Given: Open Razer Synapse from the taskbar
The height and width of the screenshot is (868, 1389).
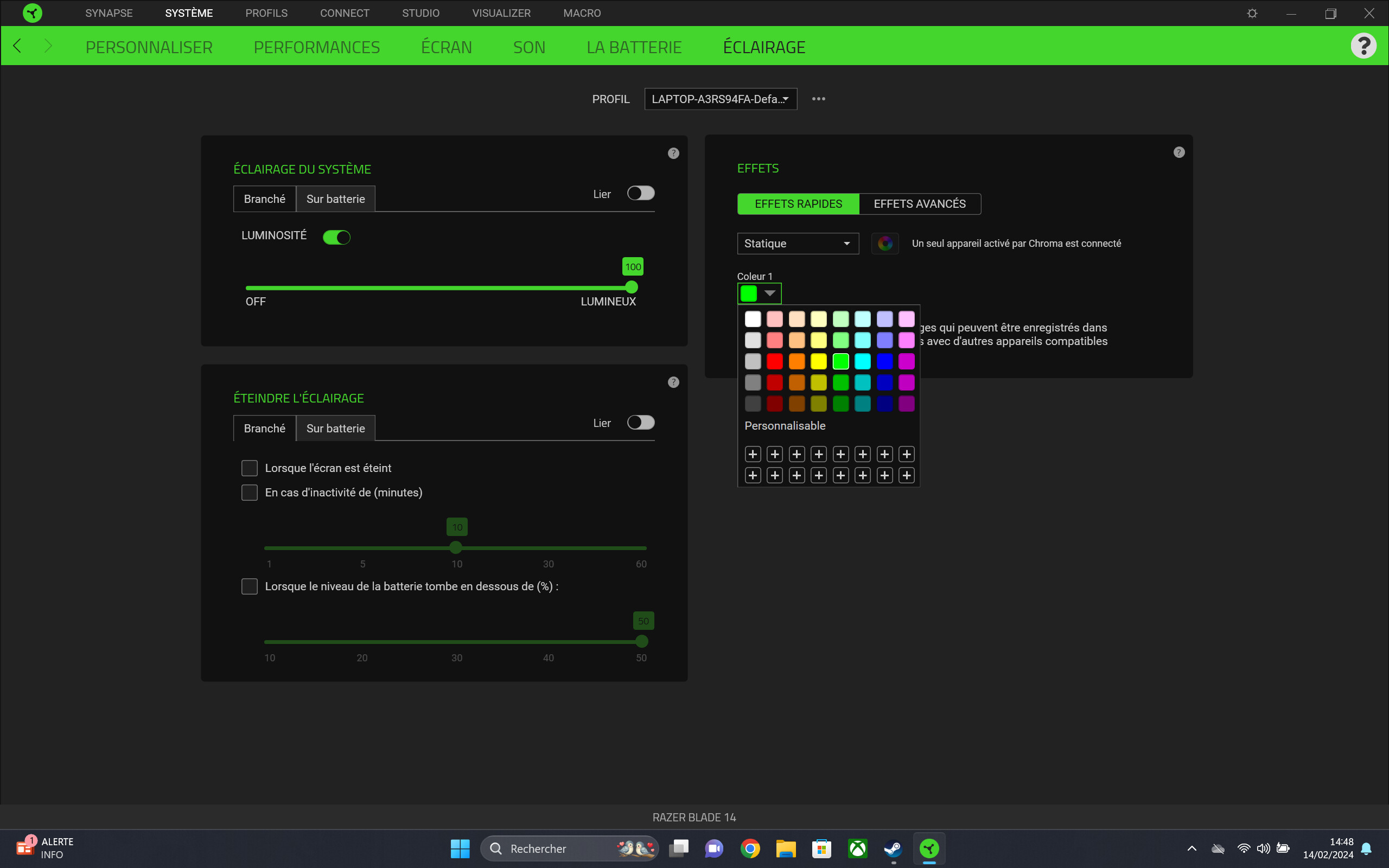Looking at the screenshot, I should coord(930,848).
